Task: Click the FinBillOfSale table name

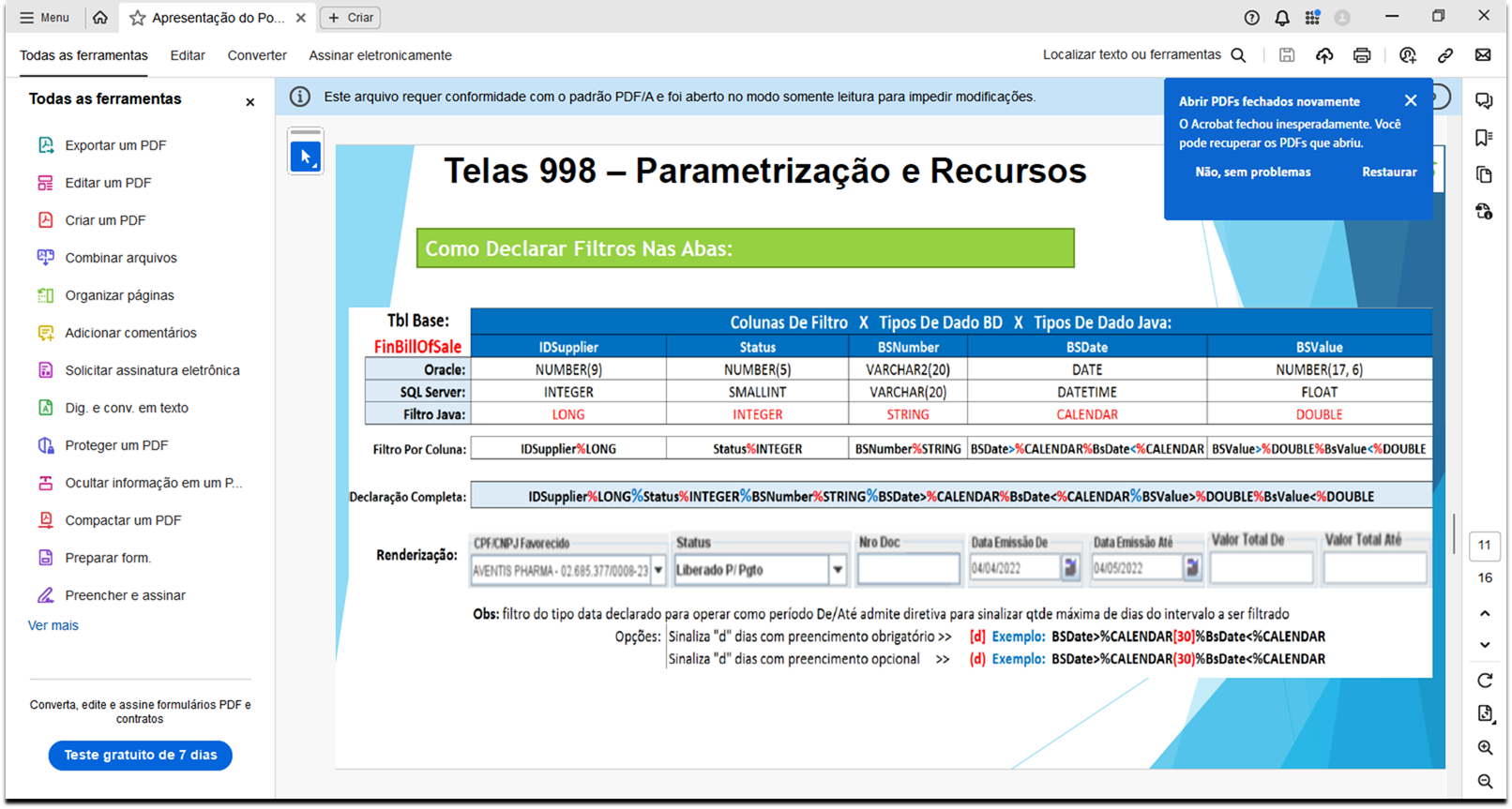Action: 417,347
